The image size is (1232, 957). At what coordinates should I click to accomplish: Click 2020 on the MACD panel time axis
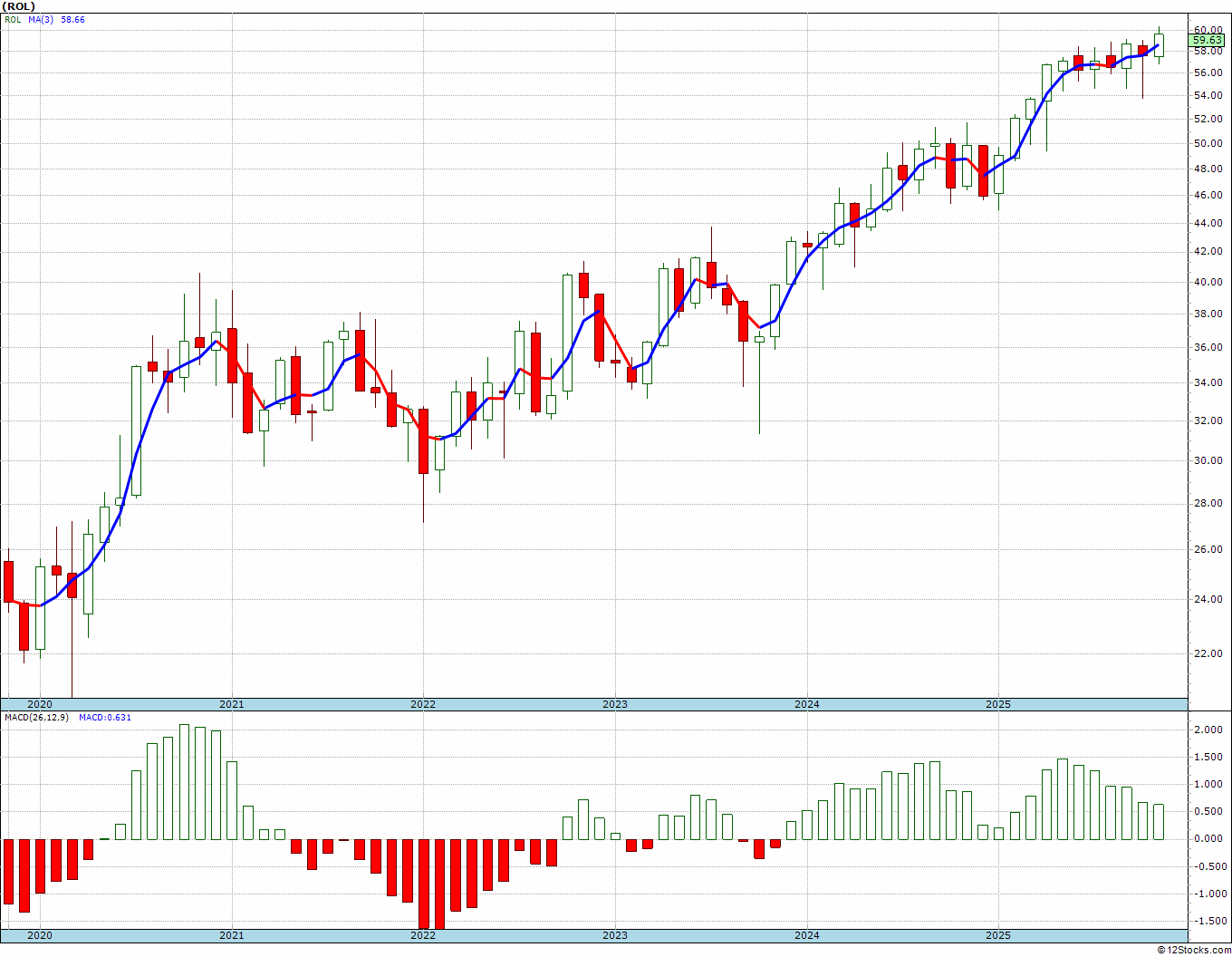coord(40,935)
